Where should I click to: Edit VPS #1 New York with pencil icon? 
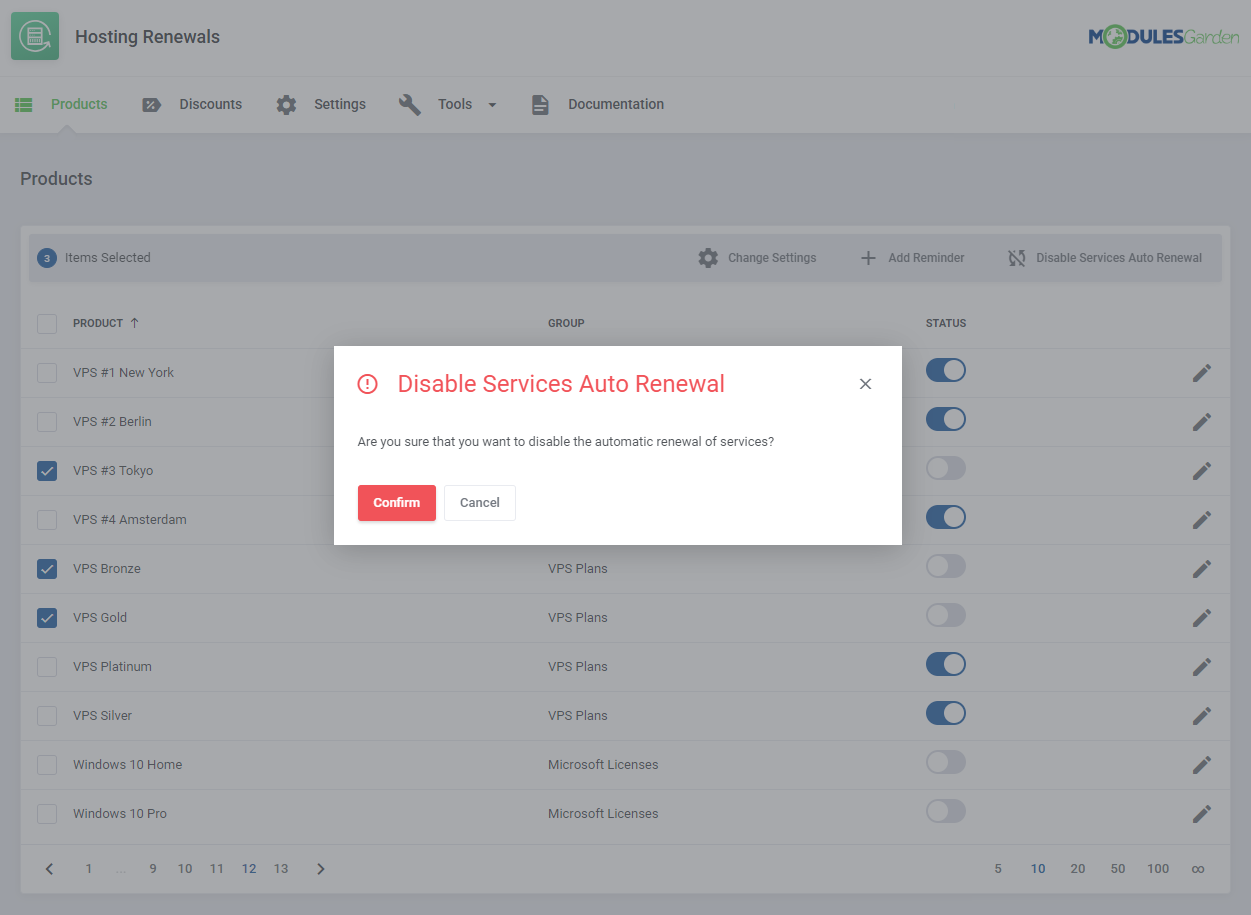coord(1201,372)
